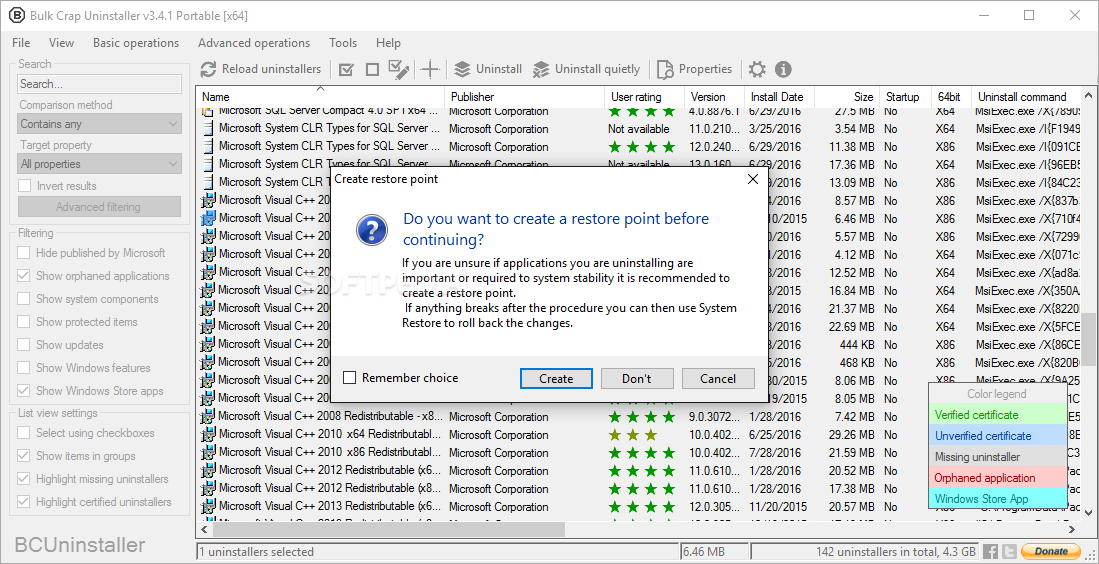1099x564 pixels.
Task: Click the cyan Windows Store App legend entry
Action: 997,499
